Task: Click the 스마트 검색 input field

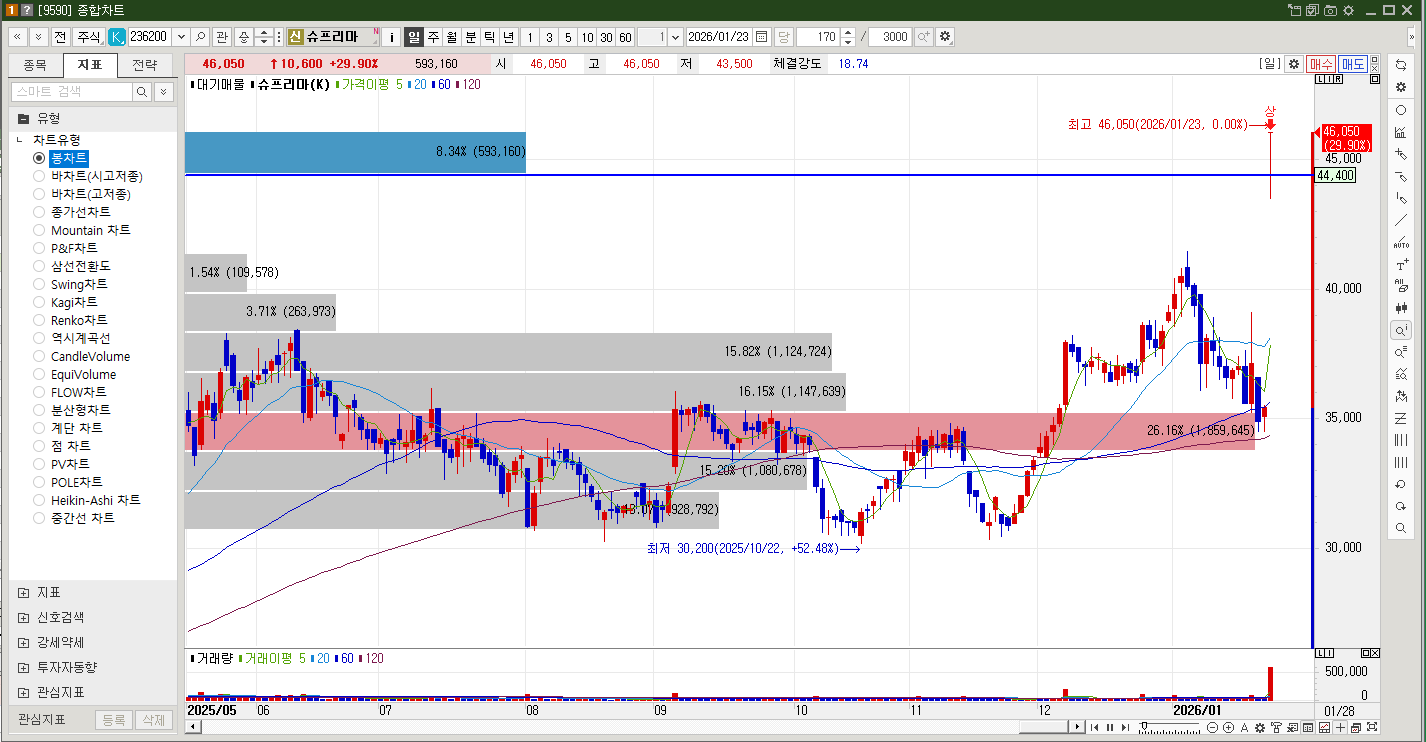Action: click(x=71, y=92)
